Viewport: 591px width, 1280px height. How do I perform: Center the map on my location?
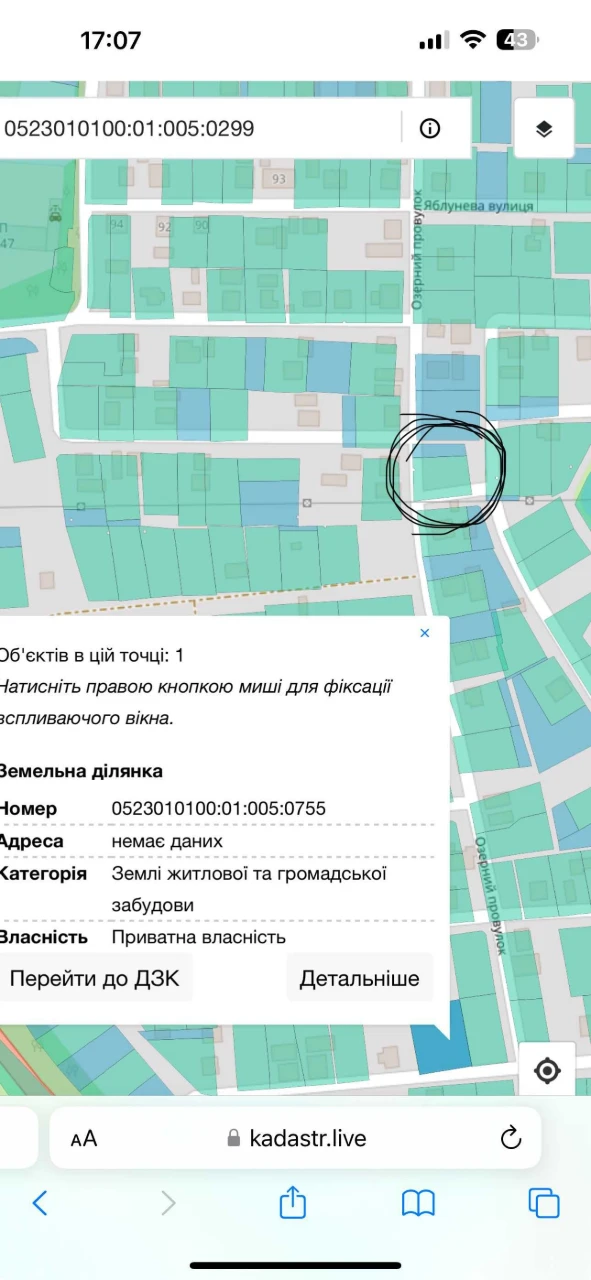pos(547,1071)
